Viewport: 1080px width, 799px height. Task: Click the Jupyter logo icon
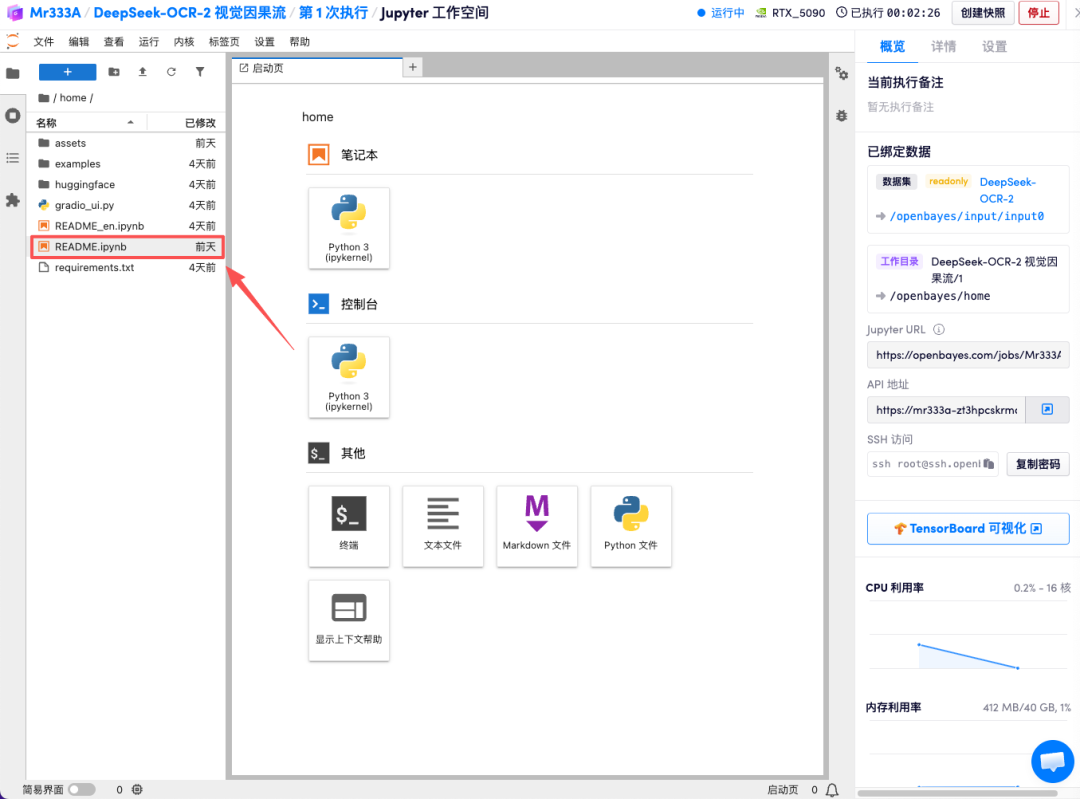tap(12, 41)
